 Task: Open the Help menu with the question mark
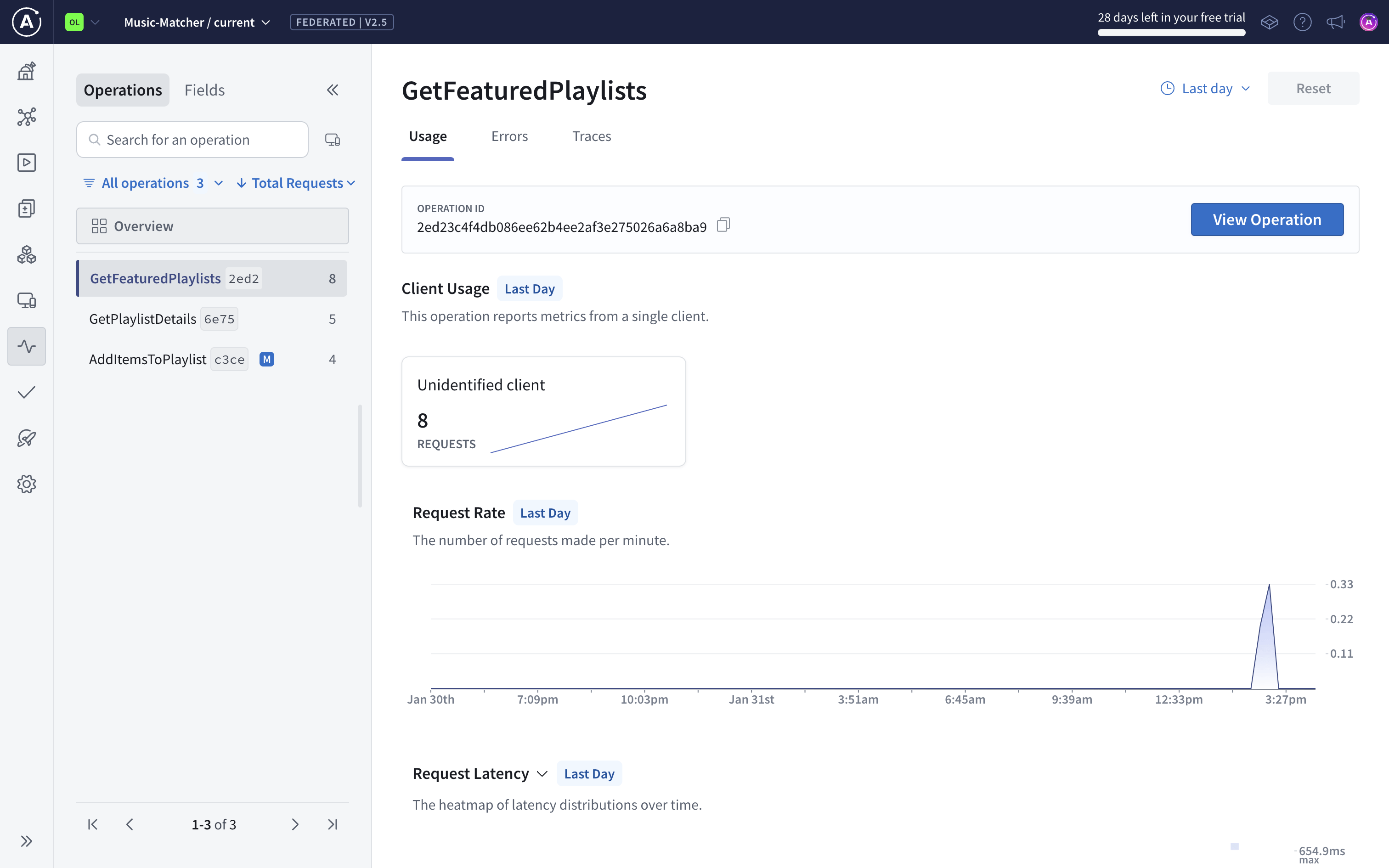coord(1302,22)
